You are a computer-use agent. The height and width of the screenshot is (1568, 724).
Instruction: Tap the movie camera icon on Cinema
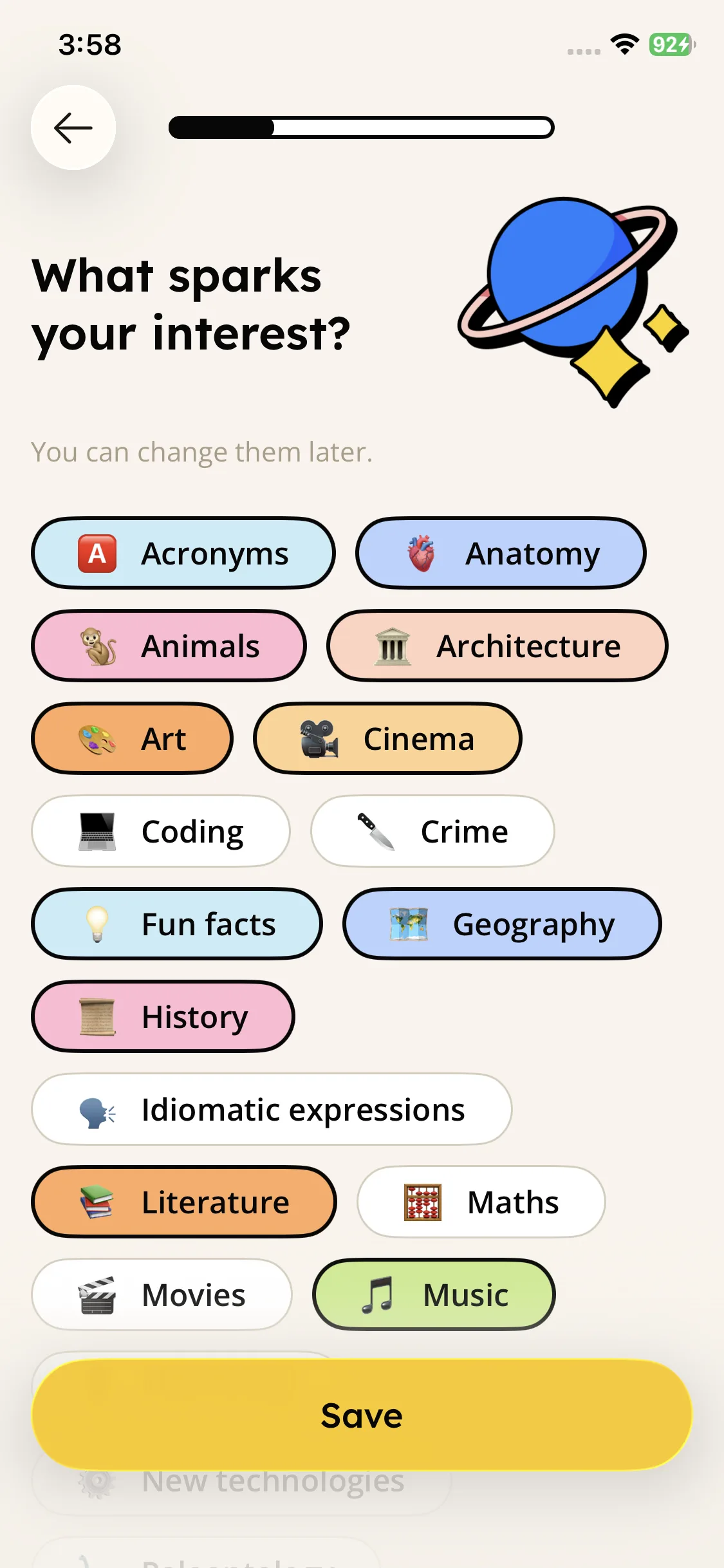coord(319,739)
